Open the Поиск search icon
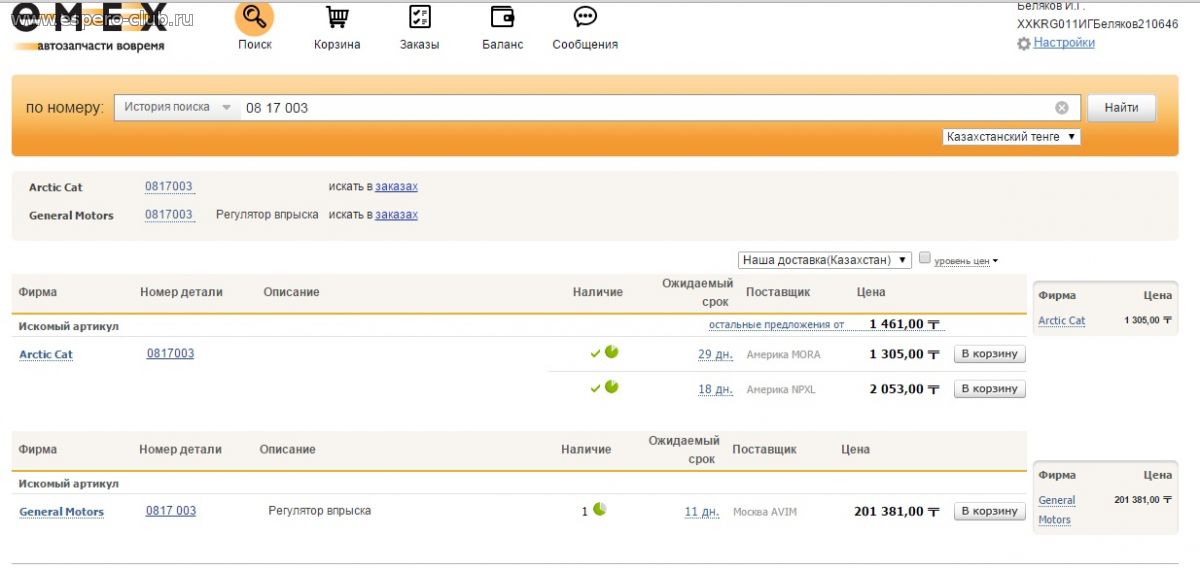The height and width of the screenshot is (569, 1200). tap(254, 18)
